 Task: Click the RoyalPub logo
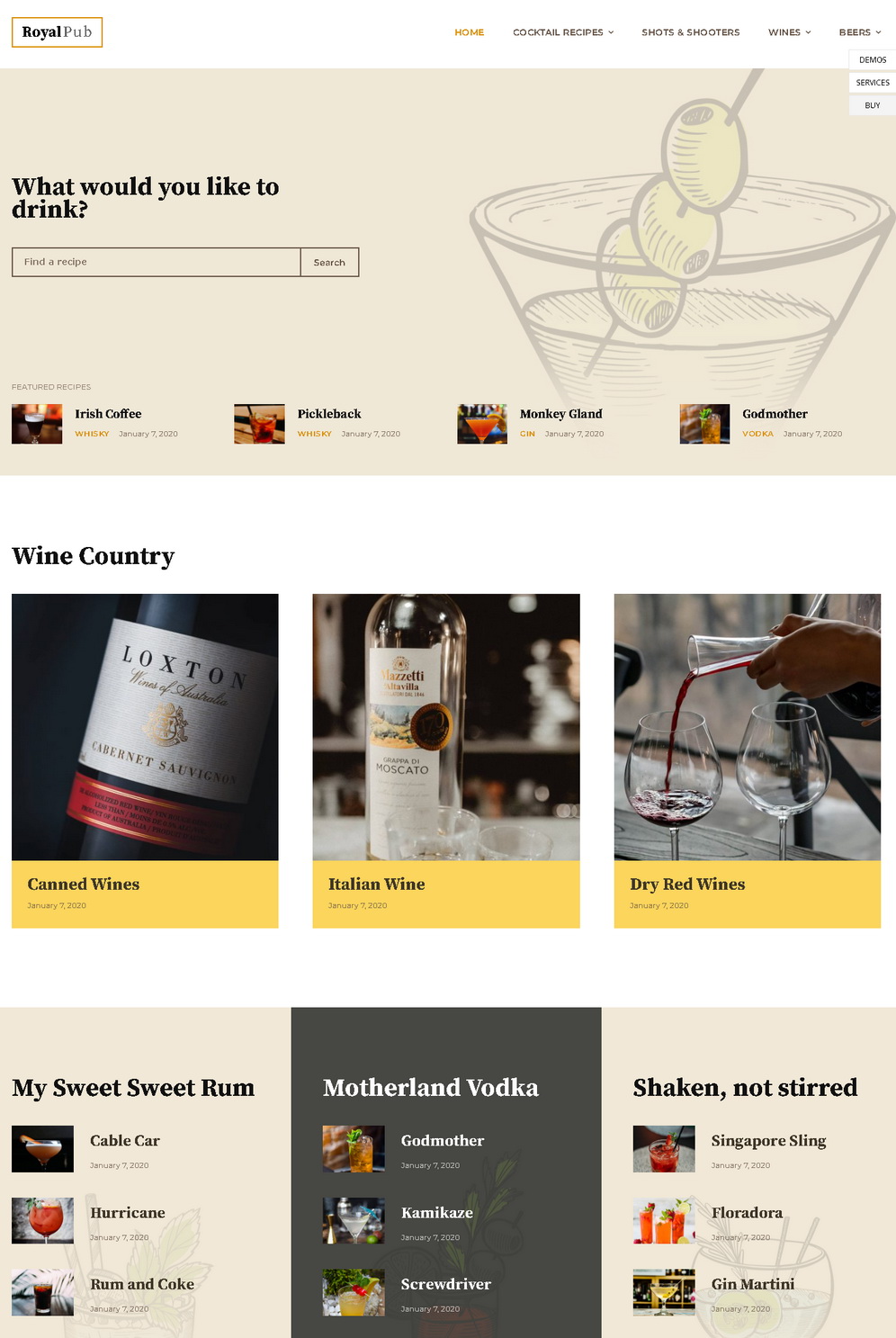(57, 32)
